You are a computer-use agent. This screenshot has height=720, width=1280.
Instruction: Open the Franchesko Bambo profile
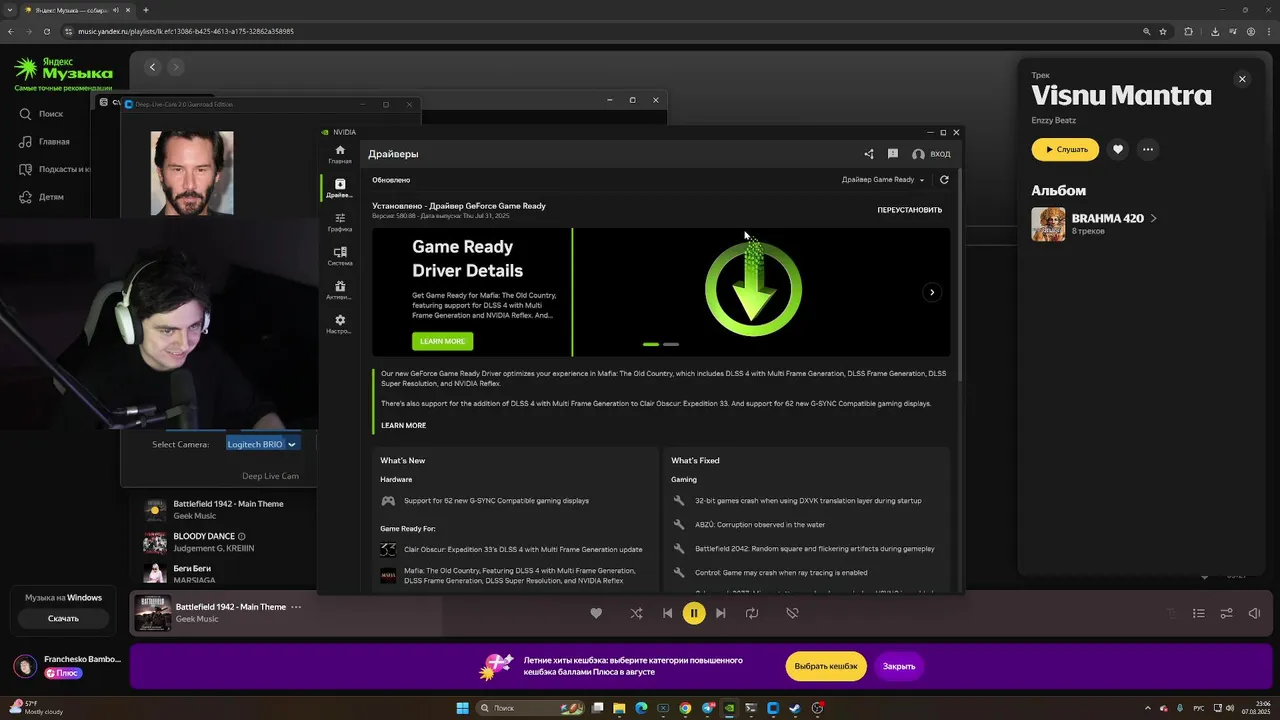pyautogui.click(x=67, y=666)
